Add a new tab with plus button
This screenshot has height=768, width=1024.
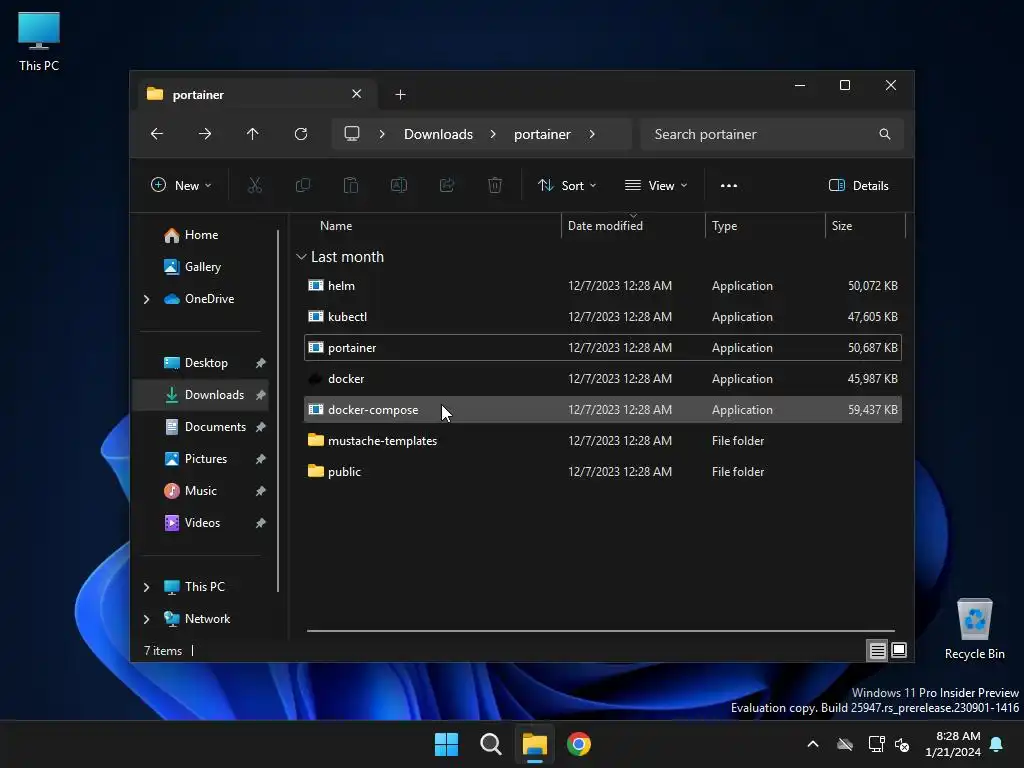pos(400,95)
